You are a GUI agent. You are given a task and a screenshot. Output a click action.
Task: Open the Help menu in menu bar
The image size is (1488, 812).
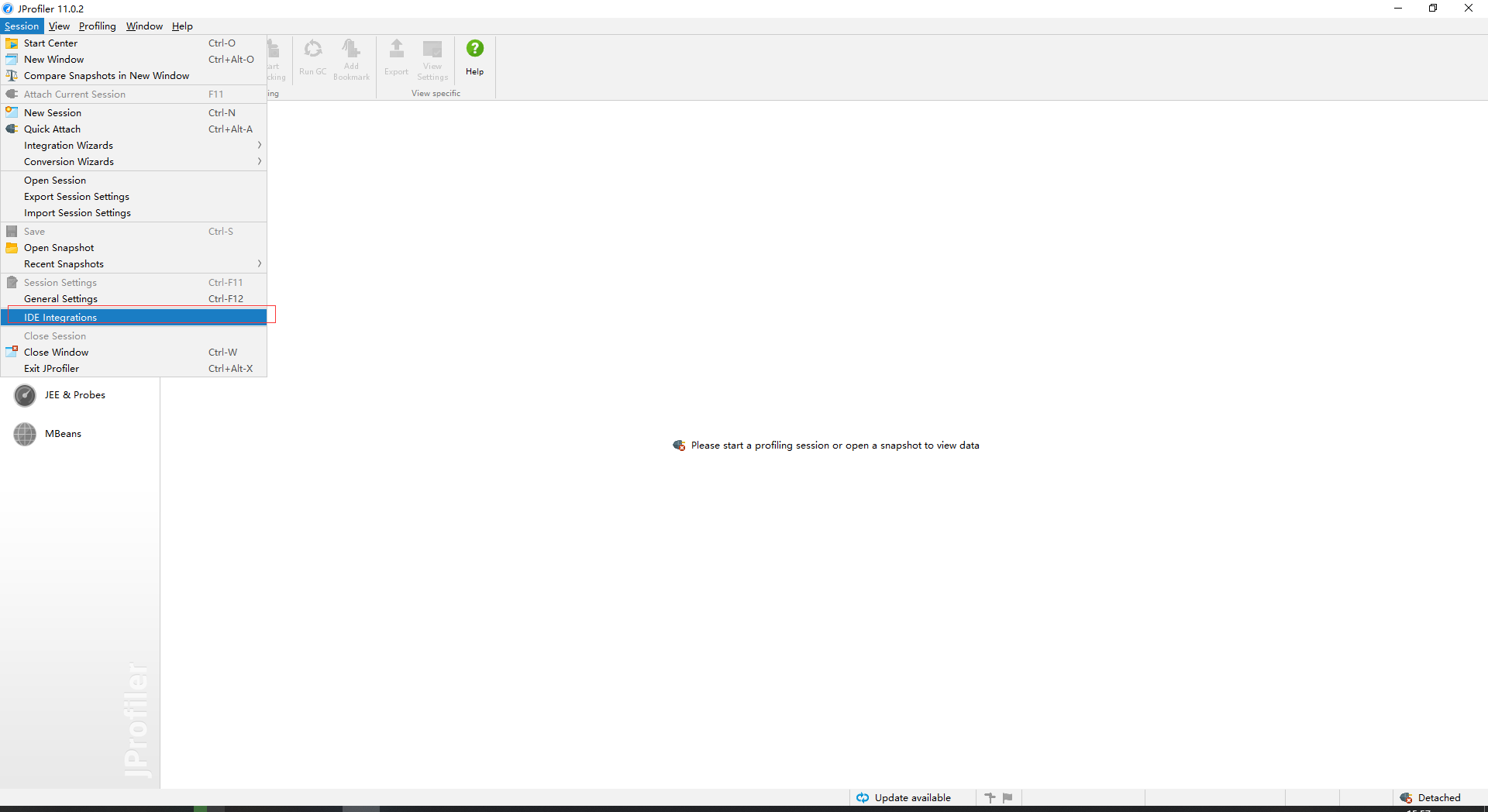182,26
